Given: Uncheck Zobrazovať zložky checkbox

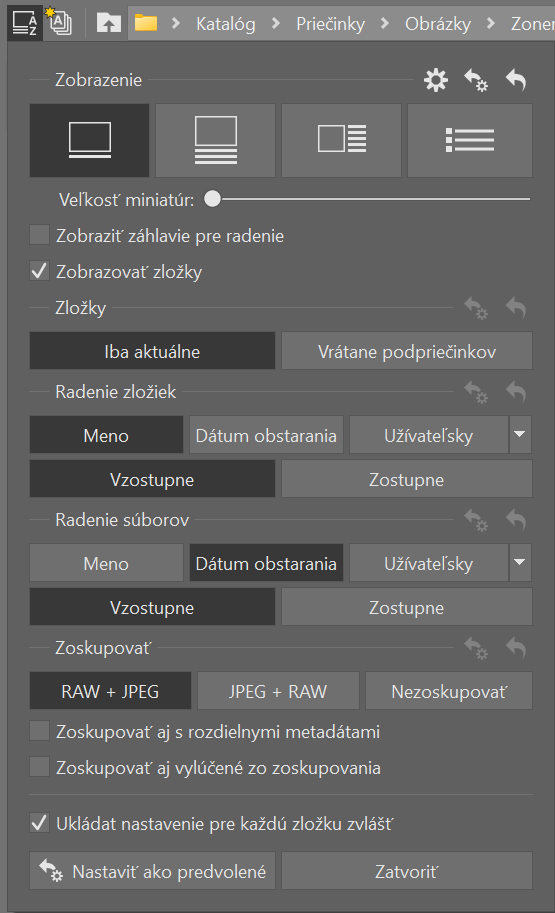Looking at the screenshot, I should (x=40, y=271).
